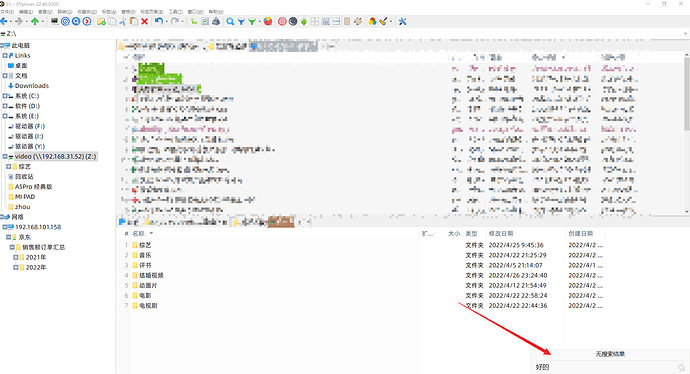Viewport: 690px width, 374px height.
Task: Expand the 2021年 folder node
Action: [x=16, y=257]
